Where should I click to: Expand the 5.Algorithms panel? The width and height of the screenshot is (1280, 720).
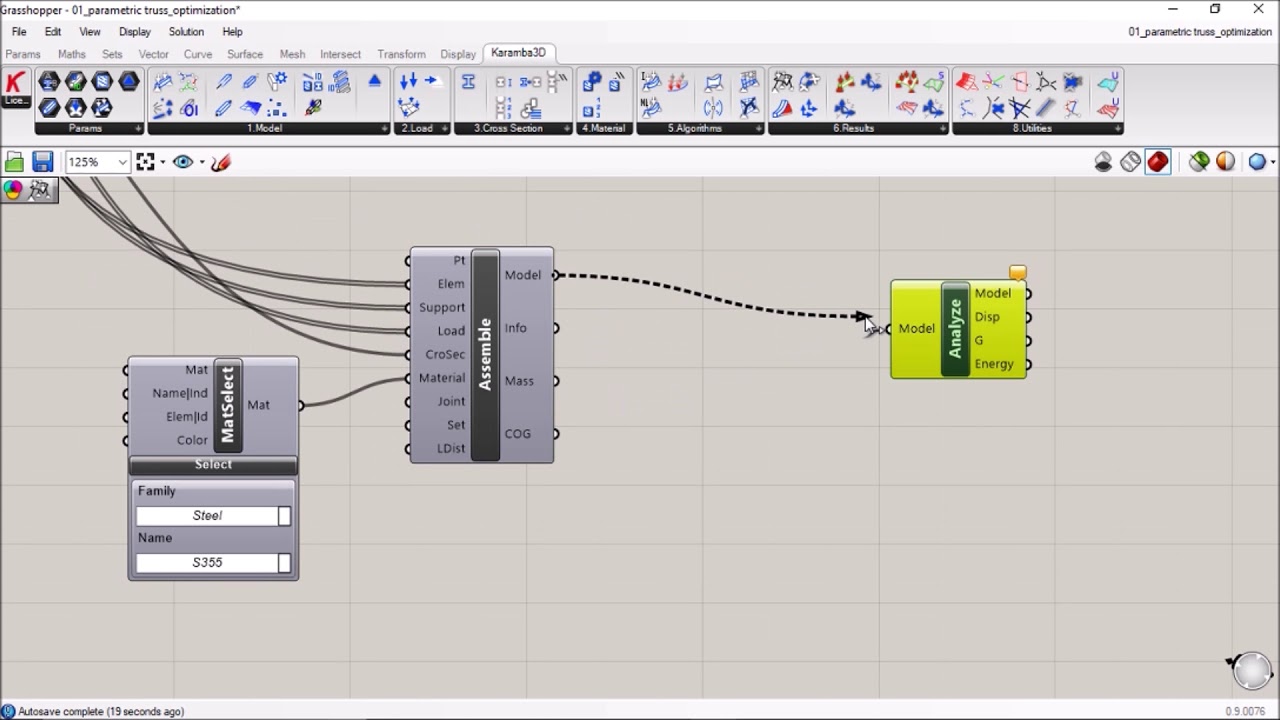[758, 128]
